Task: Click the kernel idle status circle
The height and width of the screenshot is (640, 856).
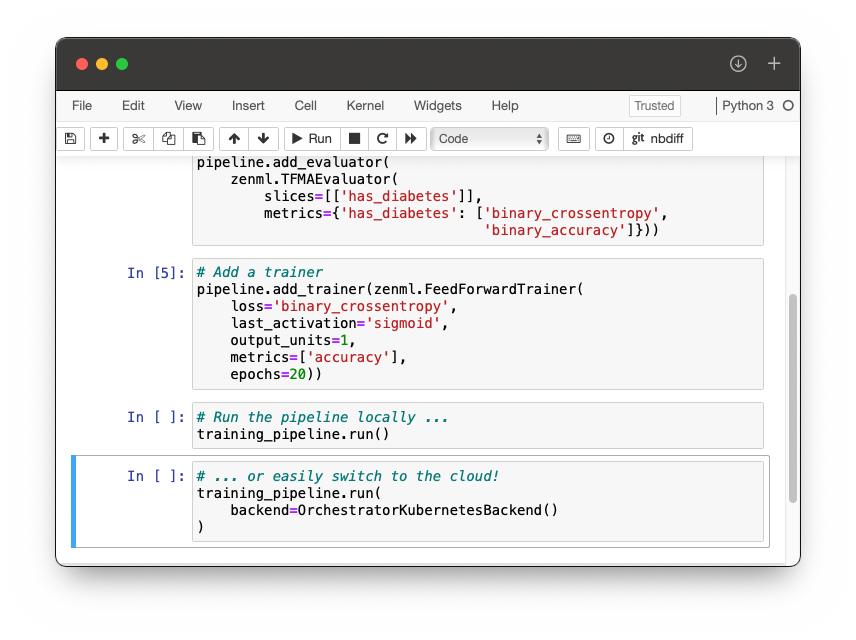Action: pos(788,106)
